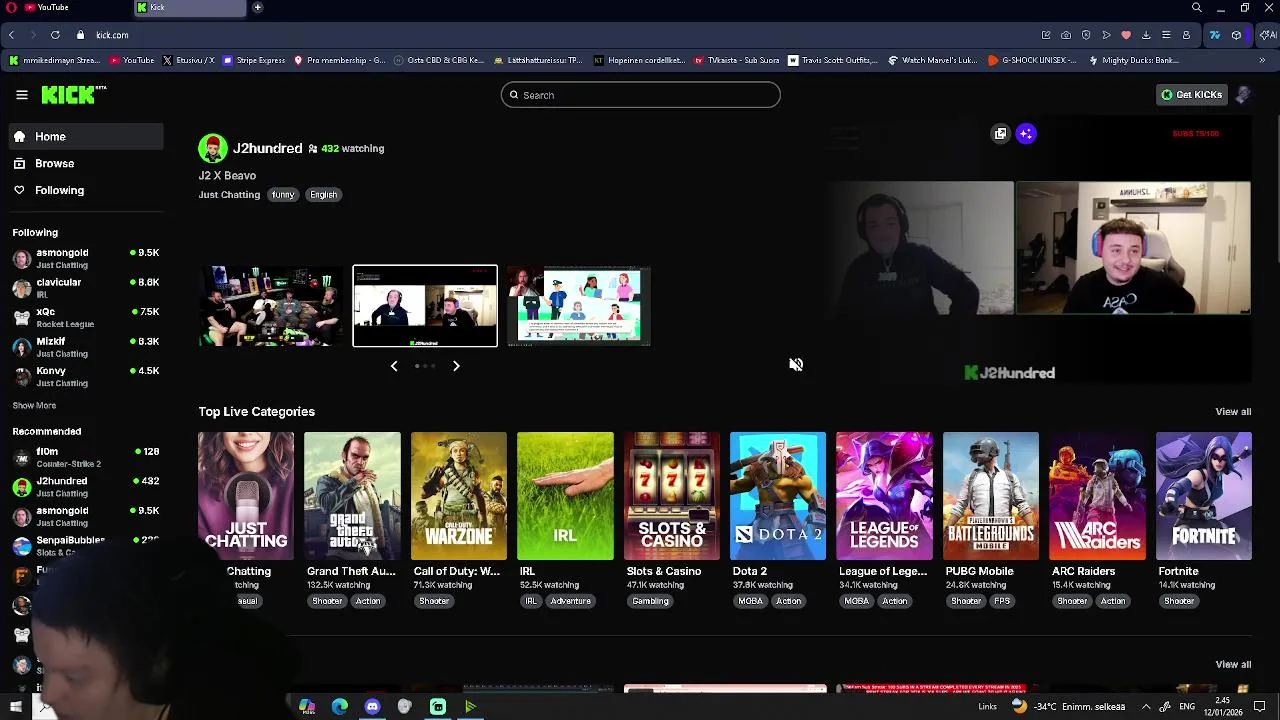Open the hamburger sidebar menu
Screen dimensions: 1280x720
(x=22, y=95)
